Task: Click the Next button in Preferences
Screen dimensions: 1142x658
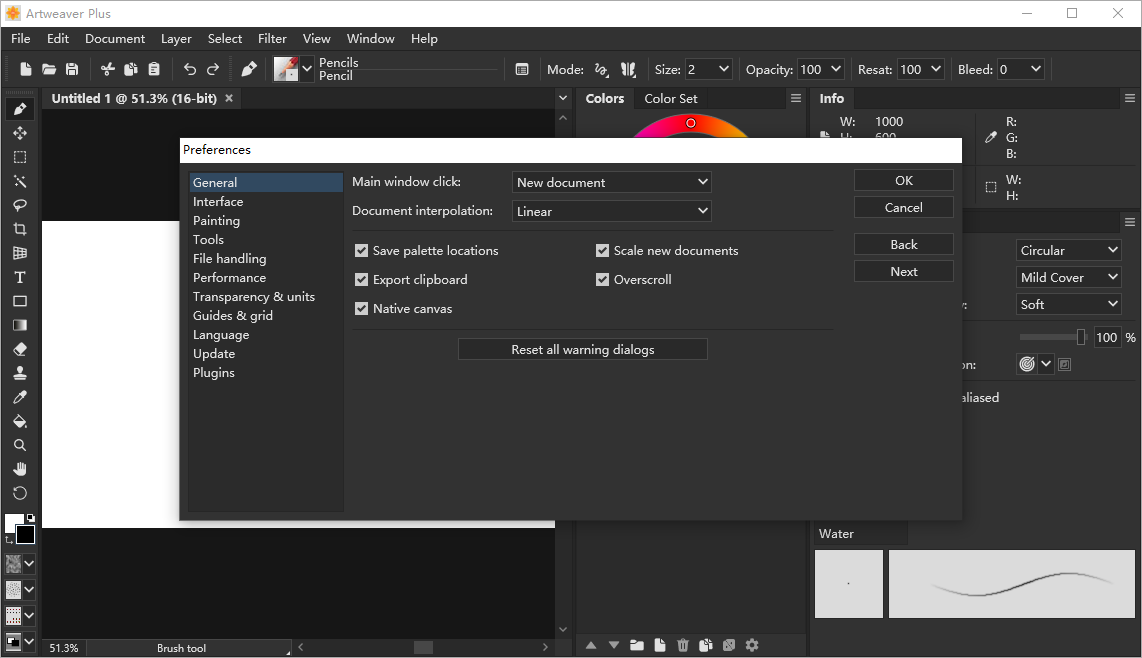Action: coord(903,271)
